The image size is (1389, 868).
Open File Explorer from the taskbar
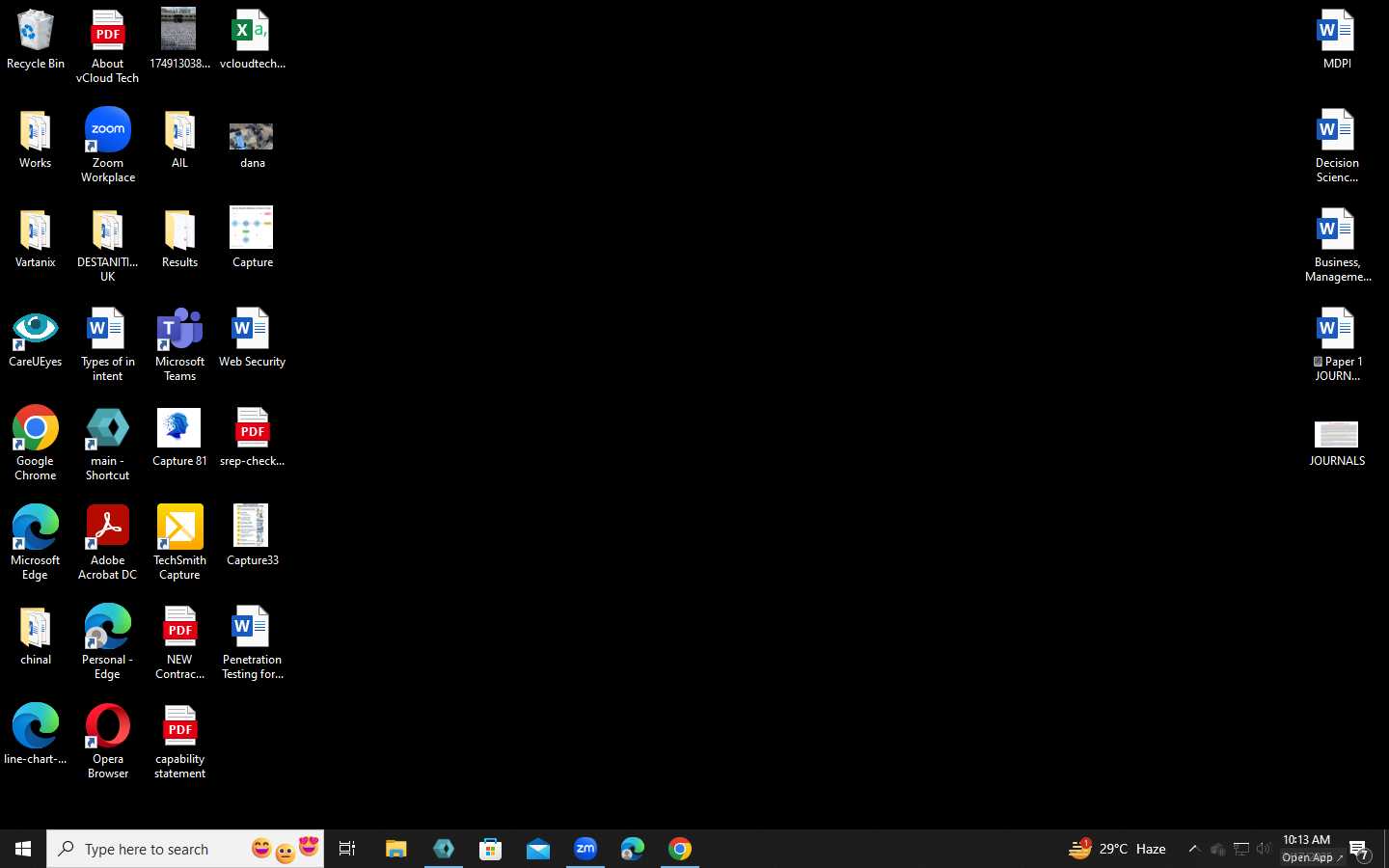click(395, 849)
